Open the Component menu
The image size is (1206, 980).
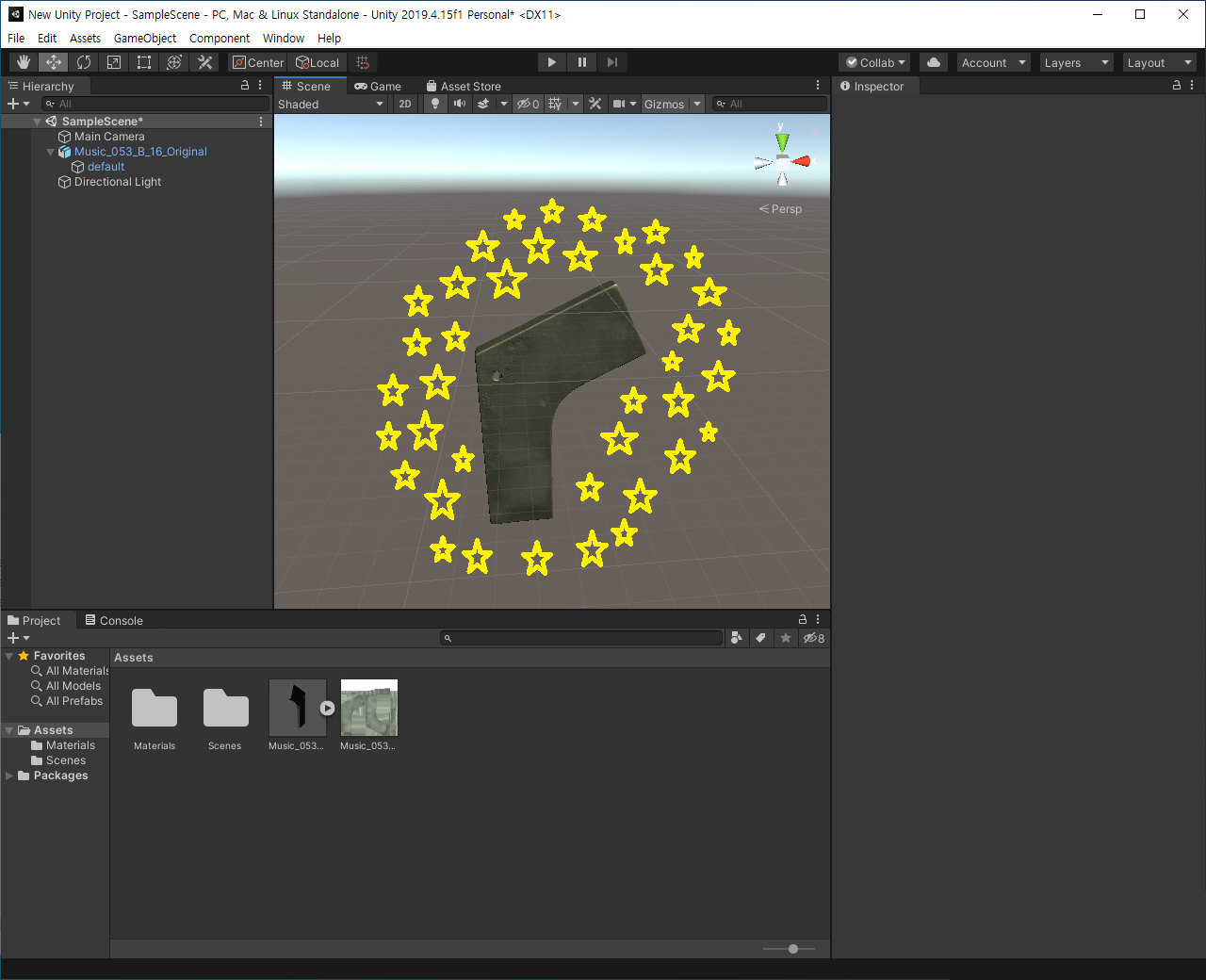[220, 38]
